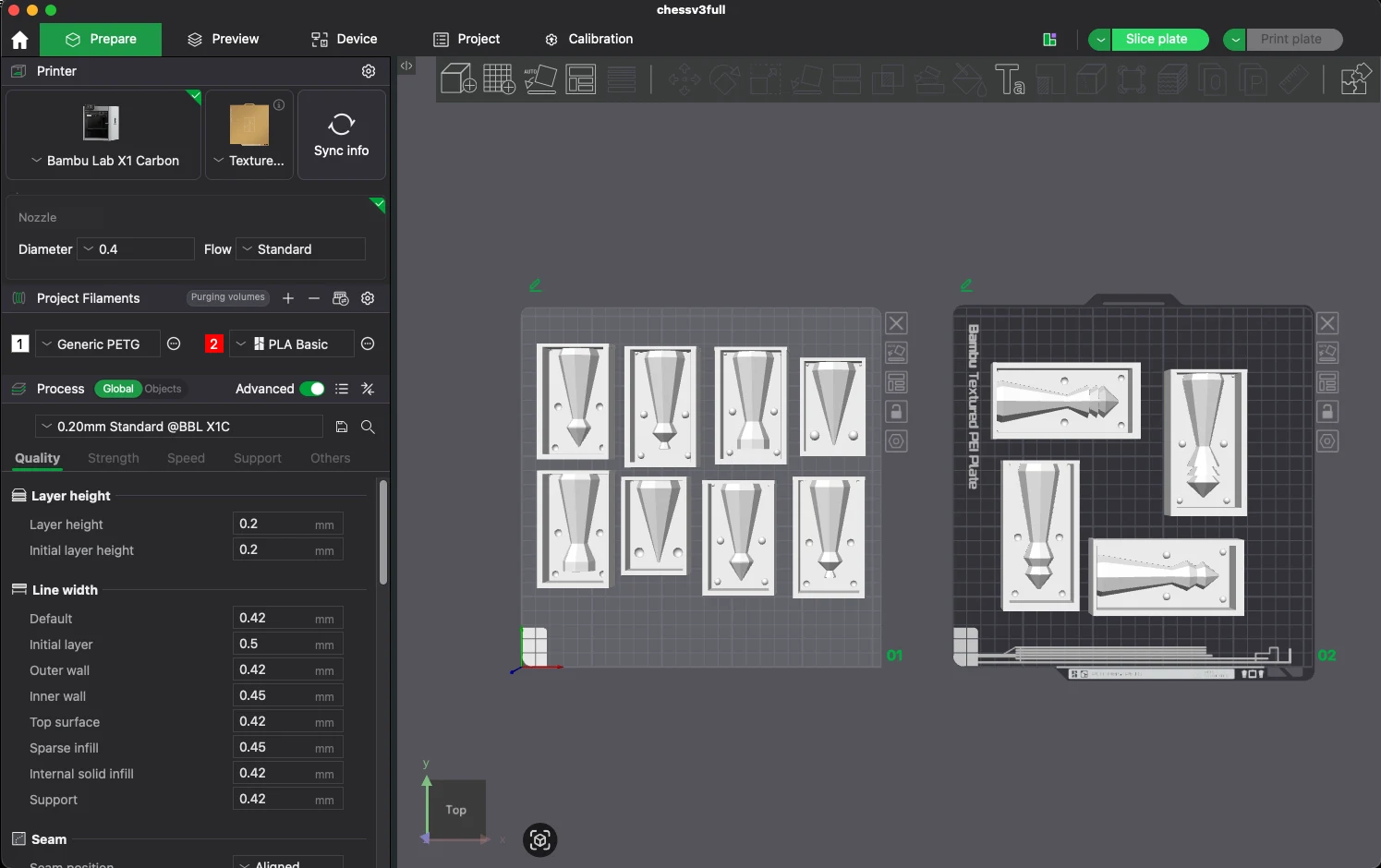Click the Top view cube face
This screenshot has width=1381, height=868.
456,810
